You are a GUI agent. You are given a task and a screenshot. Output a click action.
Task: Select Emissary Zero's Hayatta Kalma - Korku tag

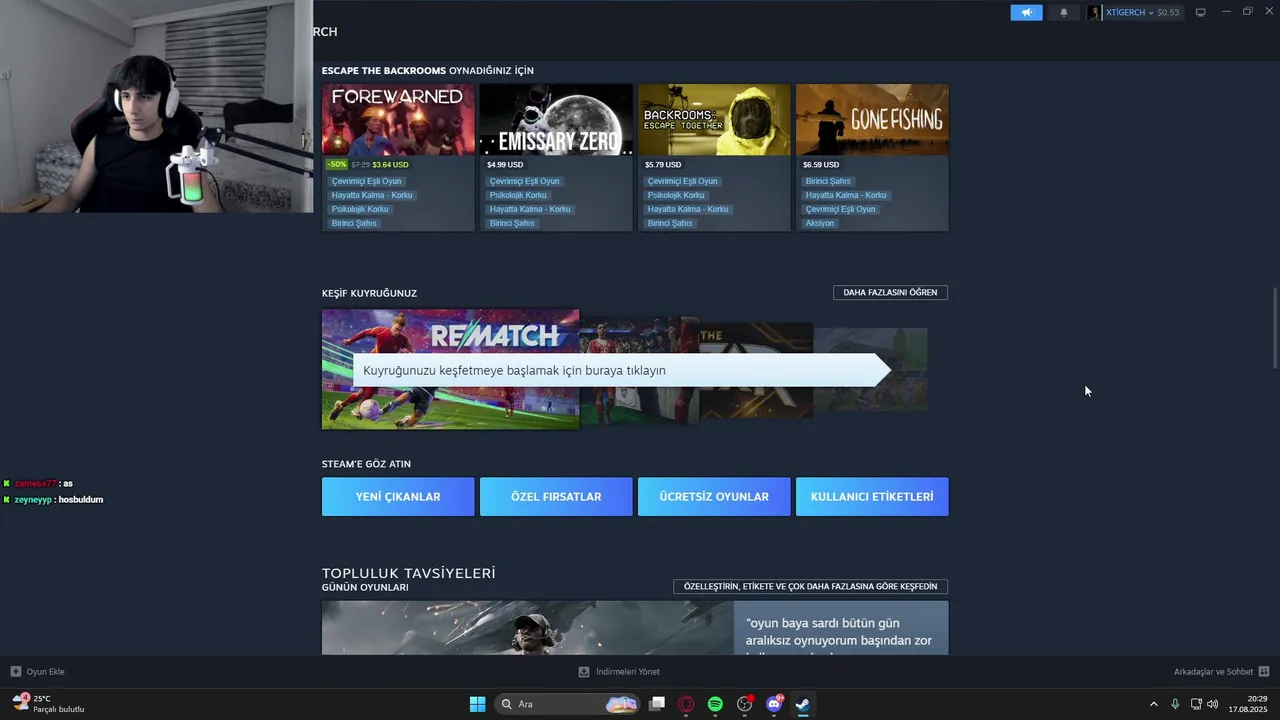(530, 209)
